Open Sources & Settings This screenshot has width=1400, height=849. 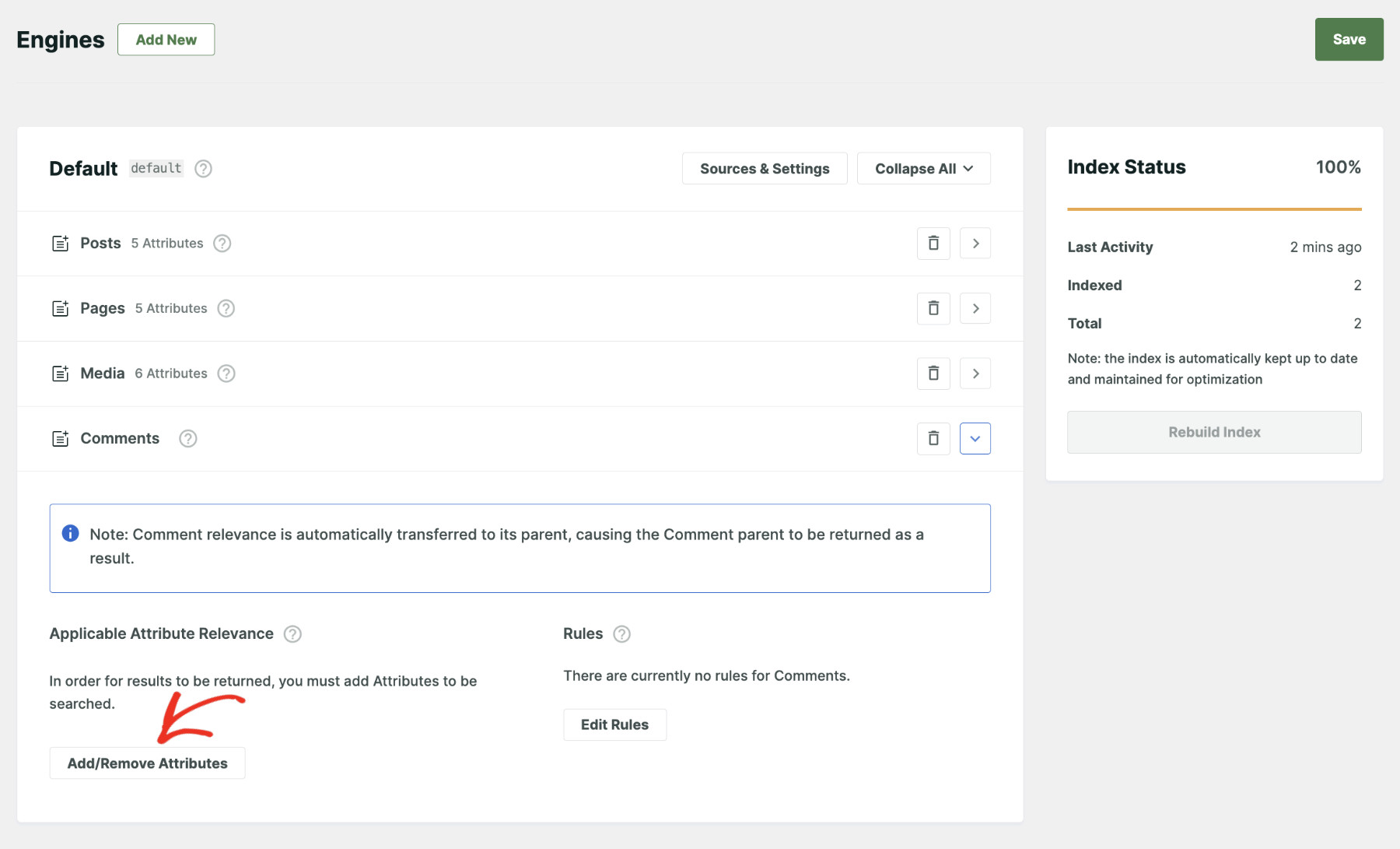(764, 168)
